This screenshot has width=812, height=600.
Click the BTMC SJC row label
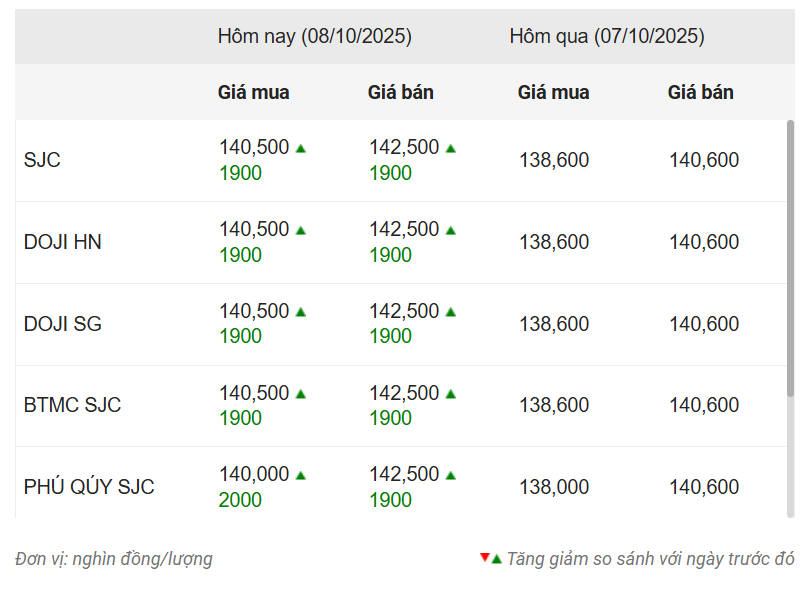point(72,405)
